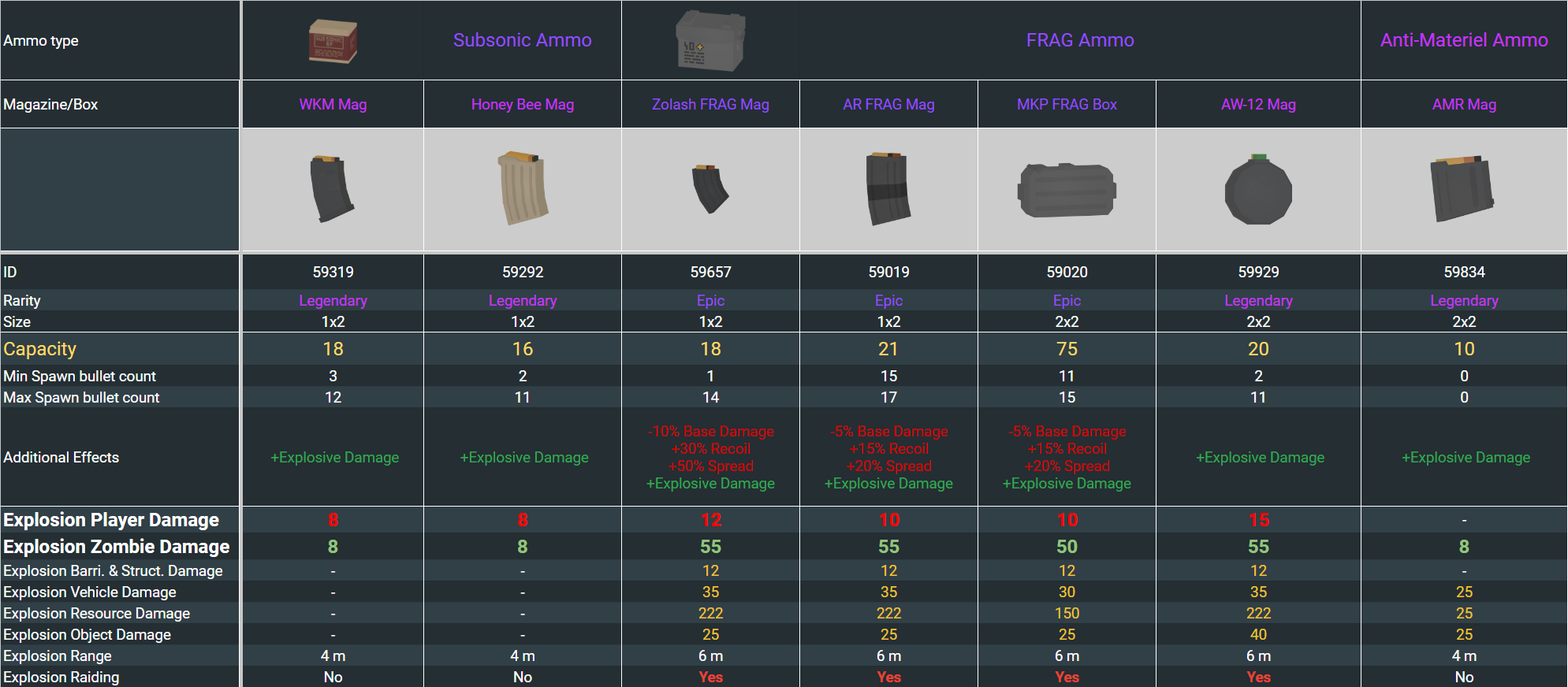
Task: Follow the Honey Bee Mag link
Action: click(523, 105)
